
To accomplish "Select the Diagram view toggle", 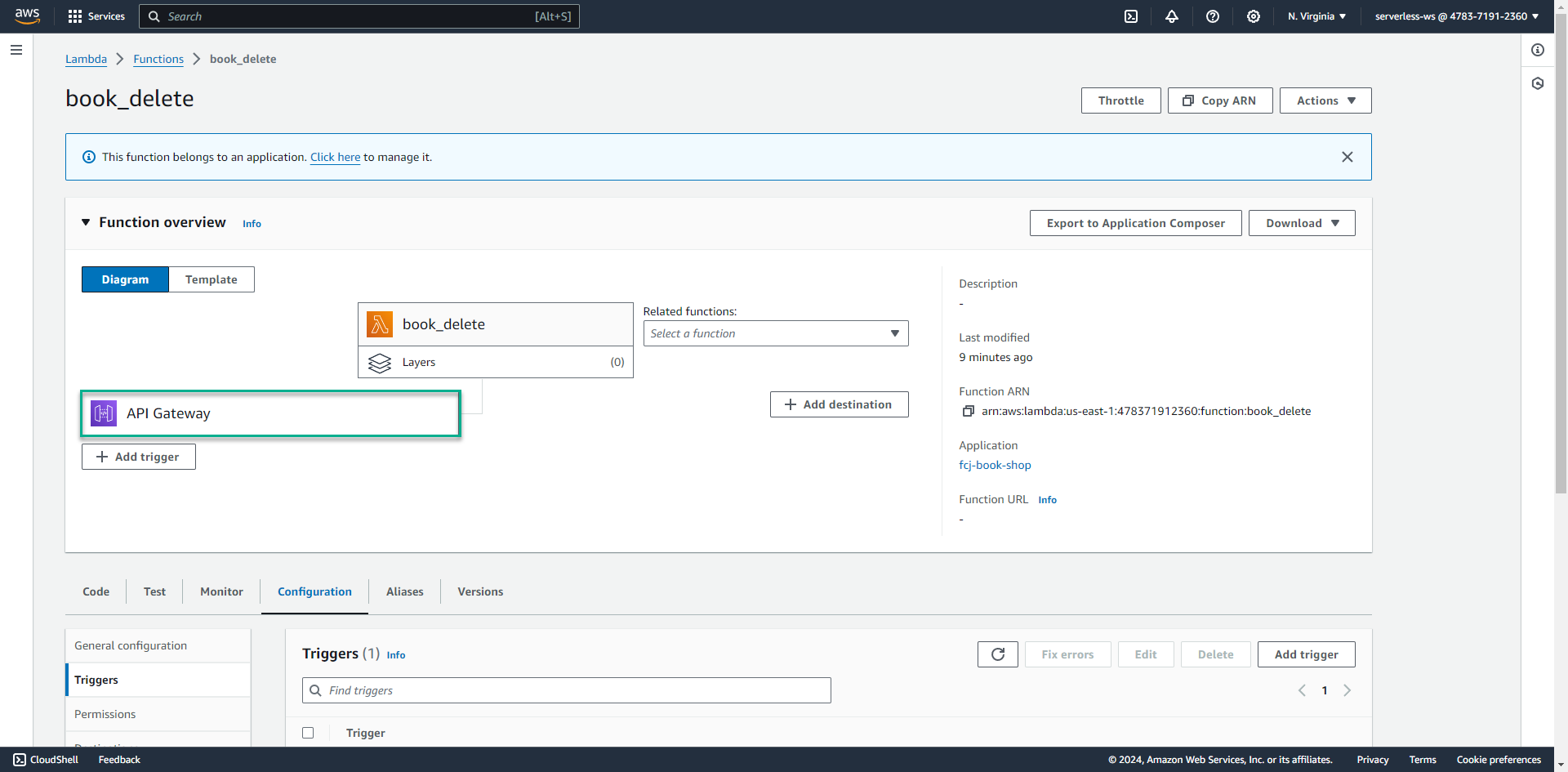I will 125,279.
